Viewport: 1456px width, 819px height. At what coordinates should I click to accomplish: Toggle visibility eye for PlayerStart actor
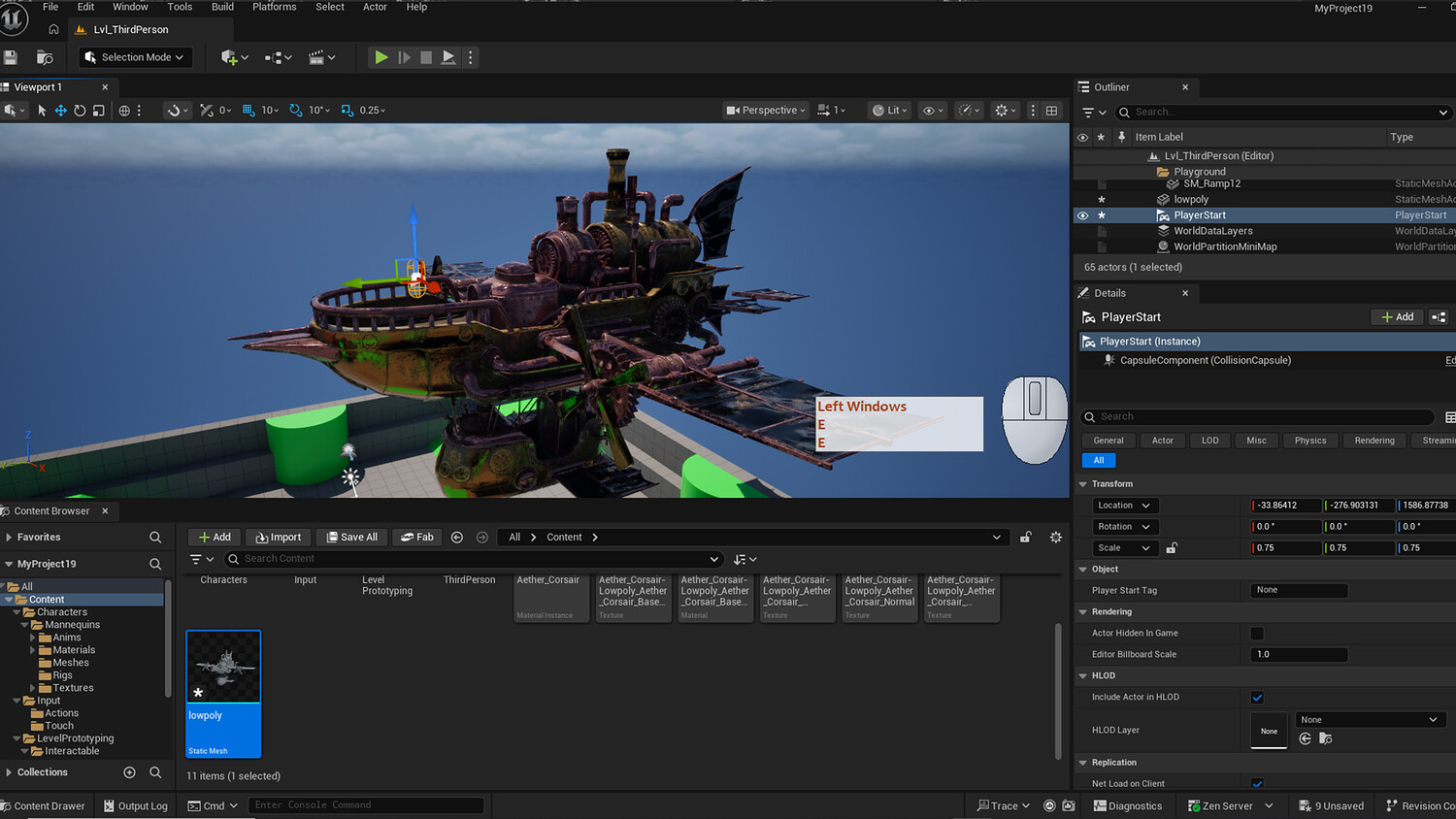pyautogui.click(x=1082, y=215)
